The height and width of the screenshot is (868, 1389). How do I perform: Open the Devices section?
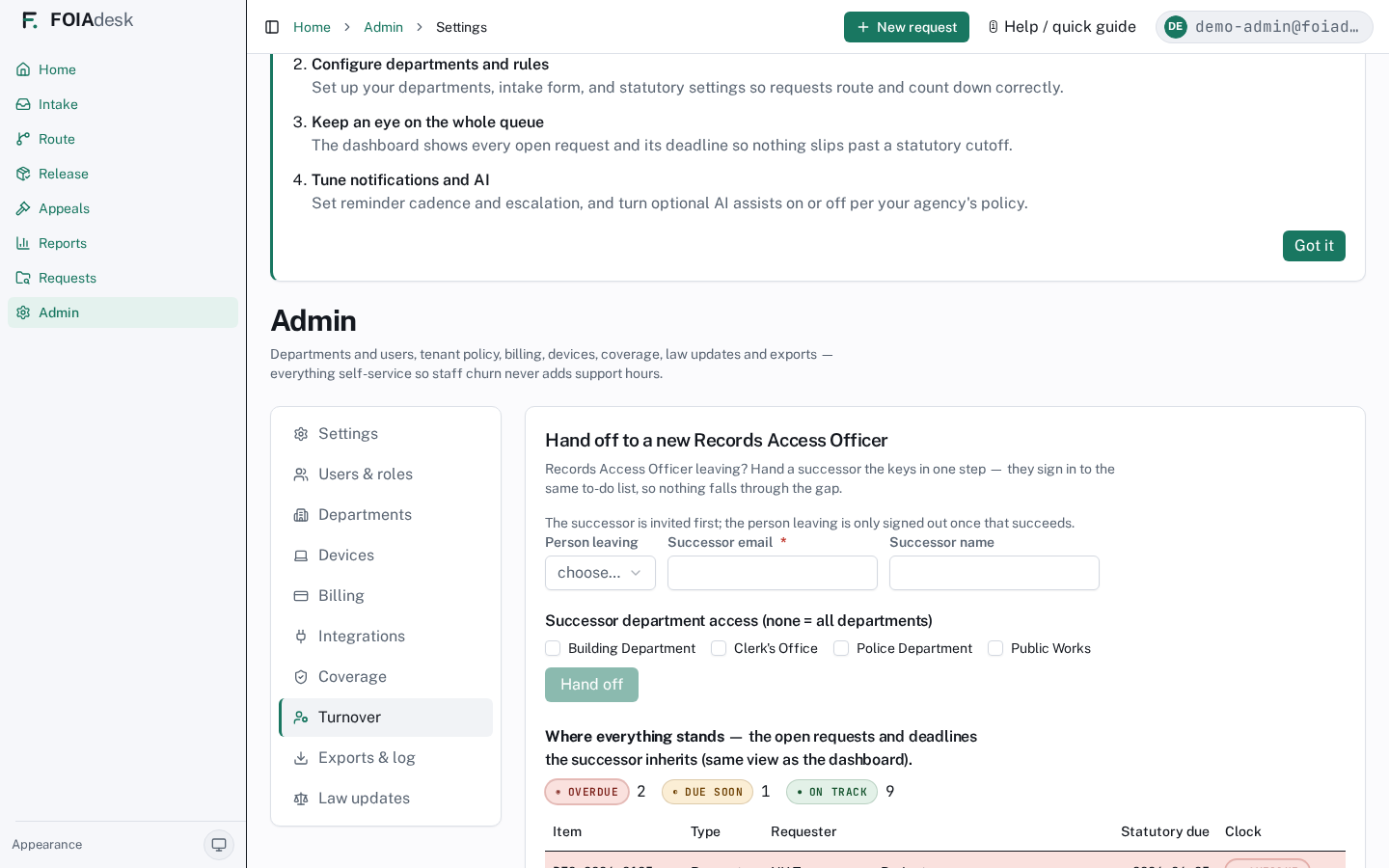click(386, 556)
